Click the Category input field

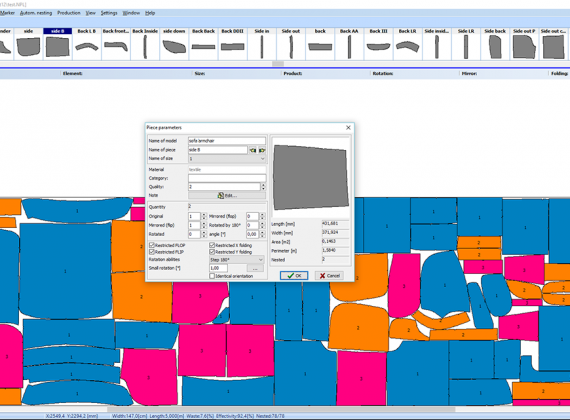tap(227, 178)
